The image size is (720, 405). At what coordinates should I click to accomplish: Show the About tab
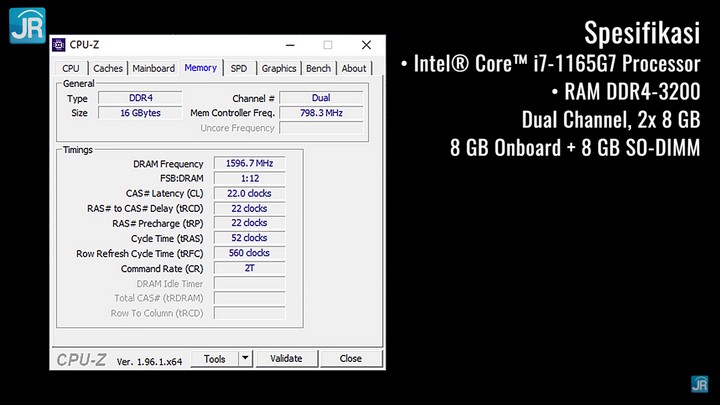(x=354, y=69)
